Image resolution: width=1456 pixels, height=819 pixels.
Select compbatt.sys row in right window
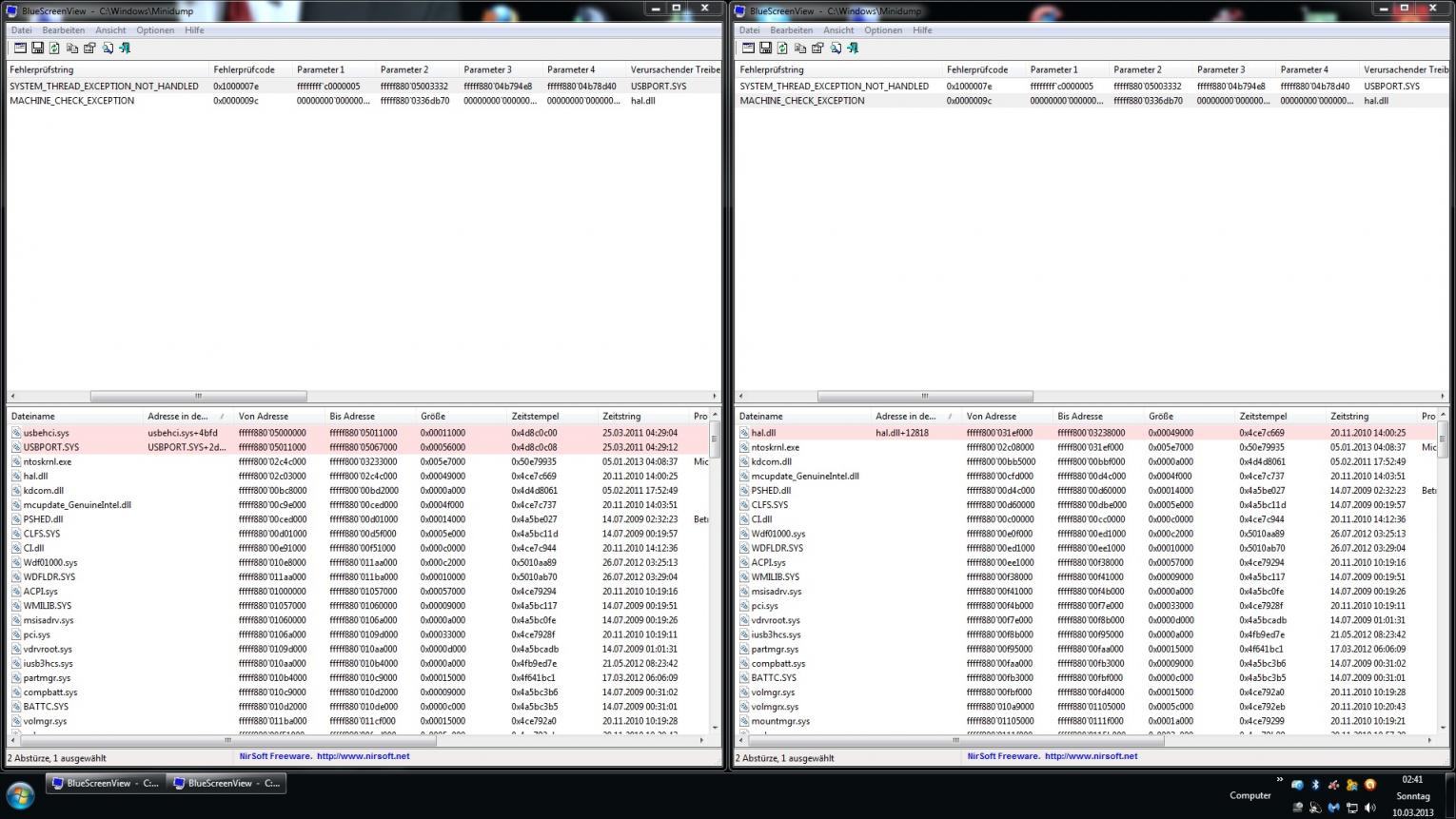(1087, 663)
